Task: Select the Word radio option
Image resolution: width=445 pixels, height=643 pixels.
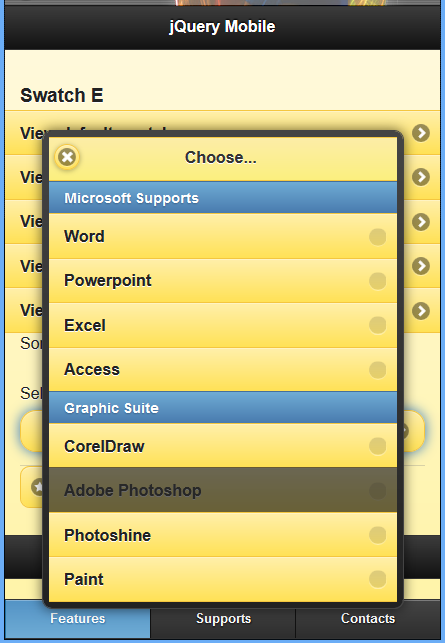Action: 377,237
